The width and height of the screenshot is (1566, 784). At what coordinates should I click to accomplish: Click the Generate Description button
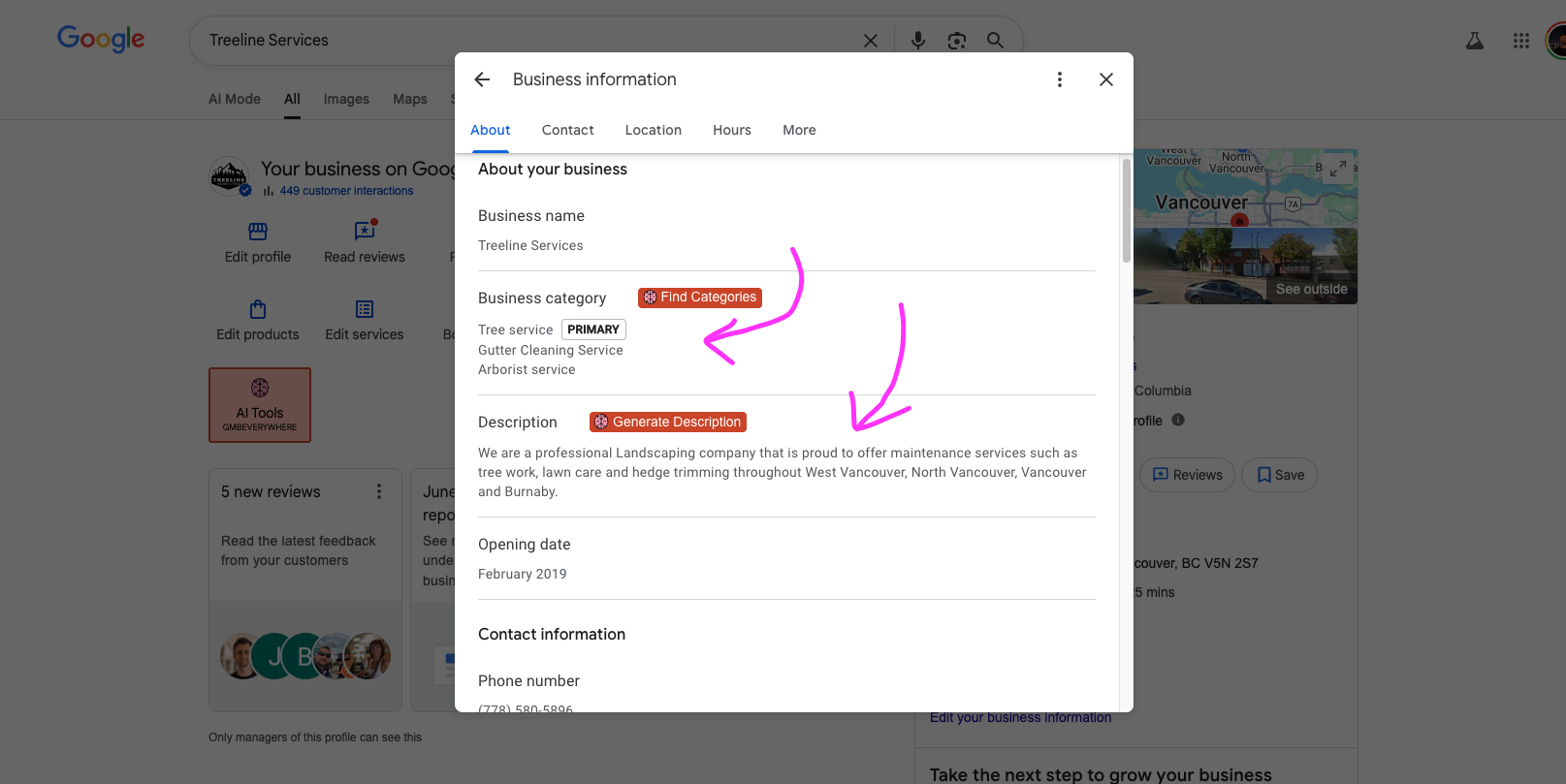click(x=668, y=423)
